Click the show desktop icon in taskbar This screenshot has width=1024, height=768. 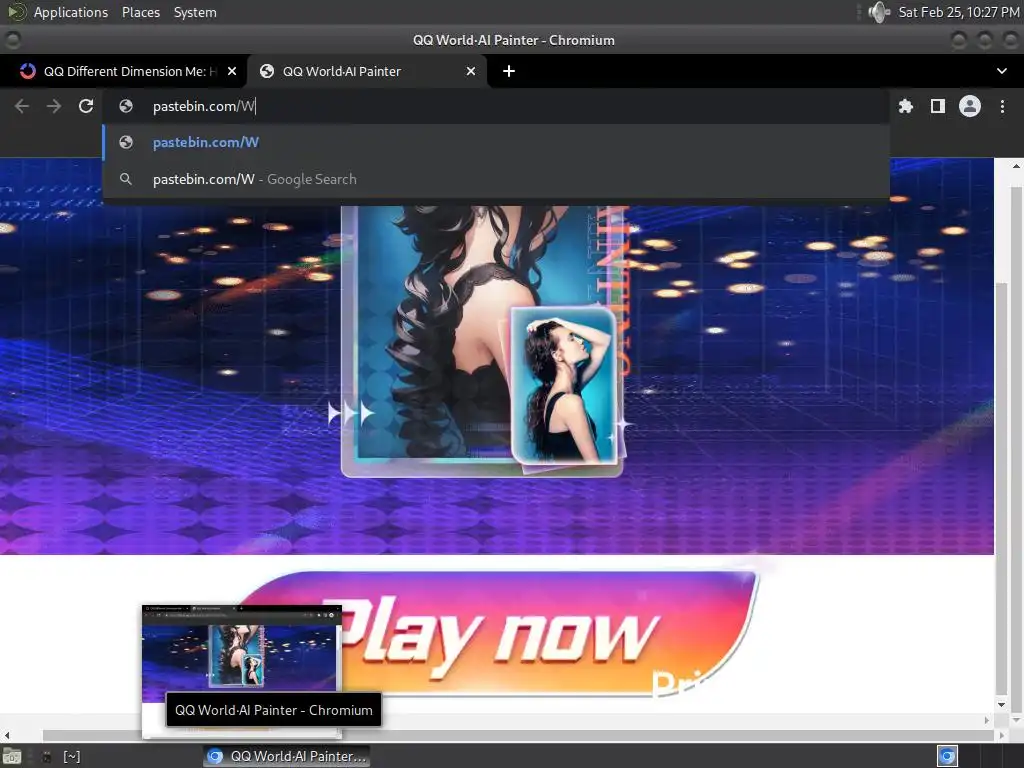click(12, 756)
